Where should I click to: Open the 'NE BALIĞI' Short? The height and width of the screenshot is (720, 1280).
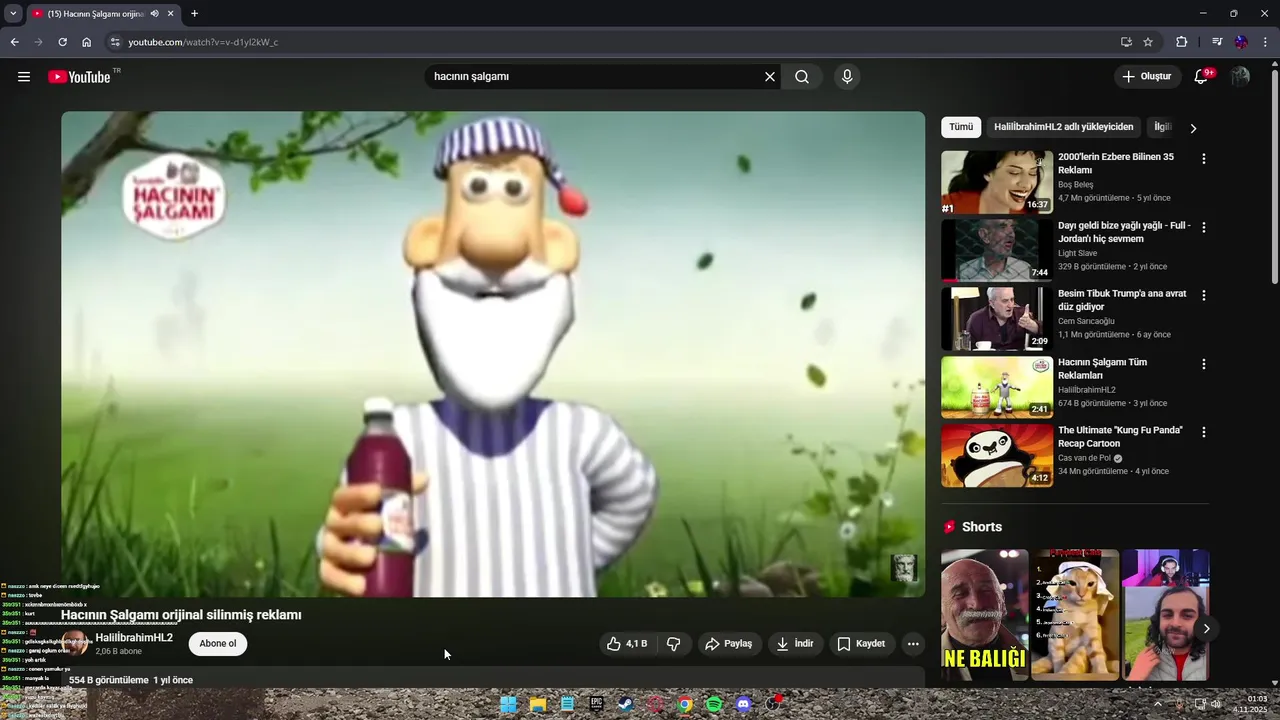coord(984,615)
